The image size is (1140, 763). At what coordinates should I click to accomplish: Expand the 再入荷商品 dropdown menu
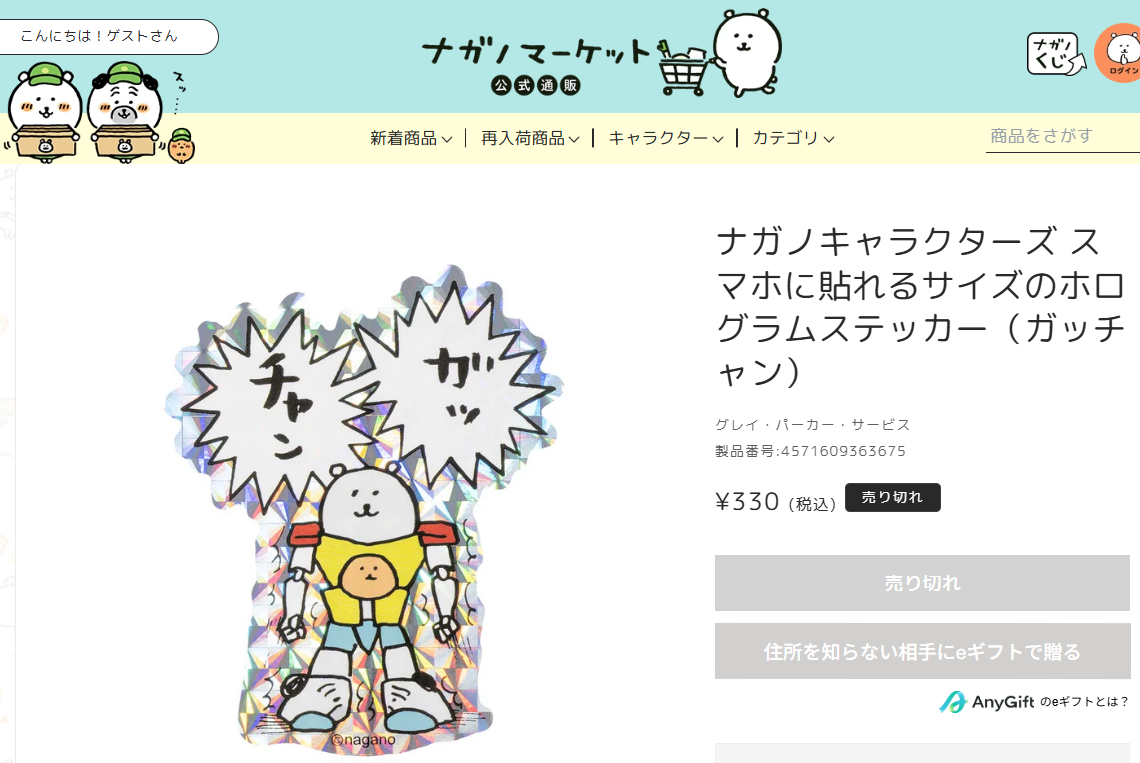pyautogui.click(x=530, y=138)
